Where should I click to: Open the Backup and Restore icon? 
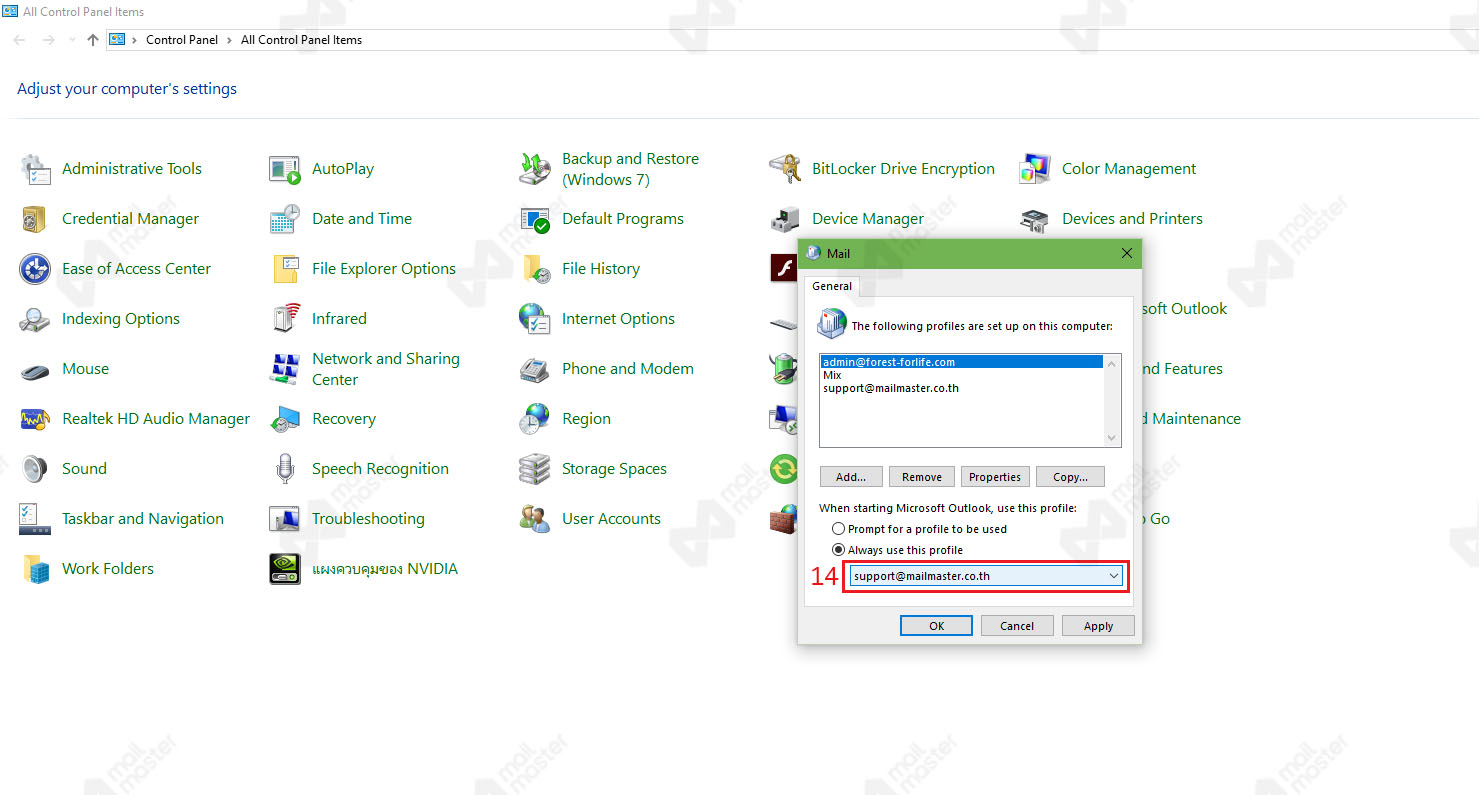point(535,169)
